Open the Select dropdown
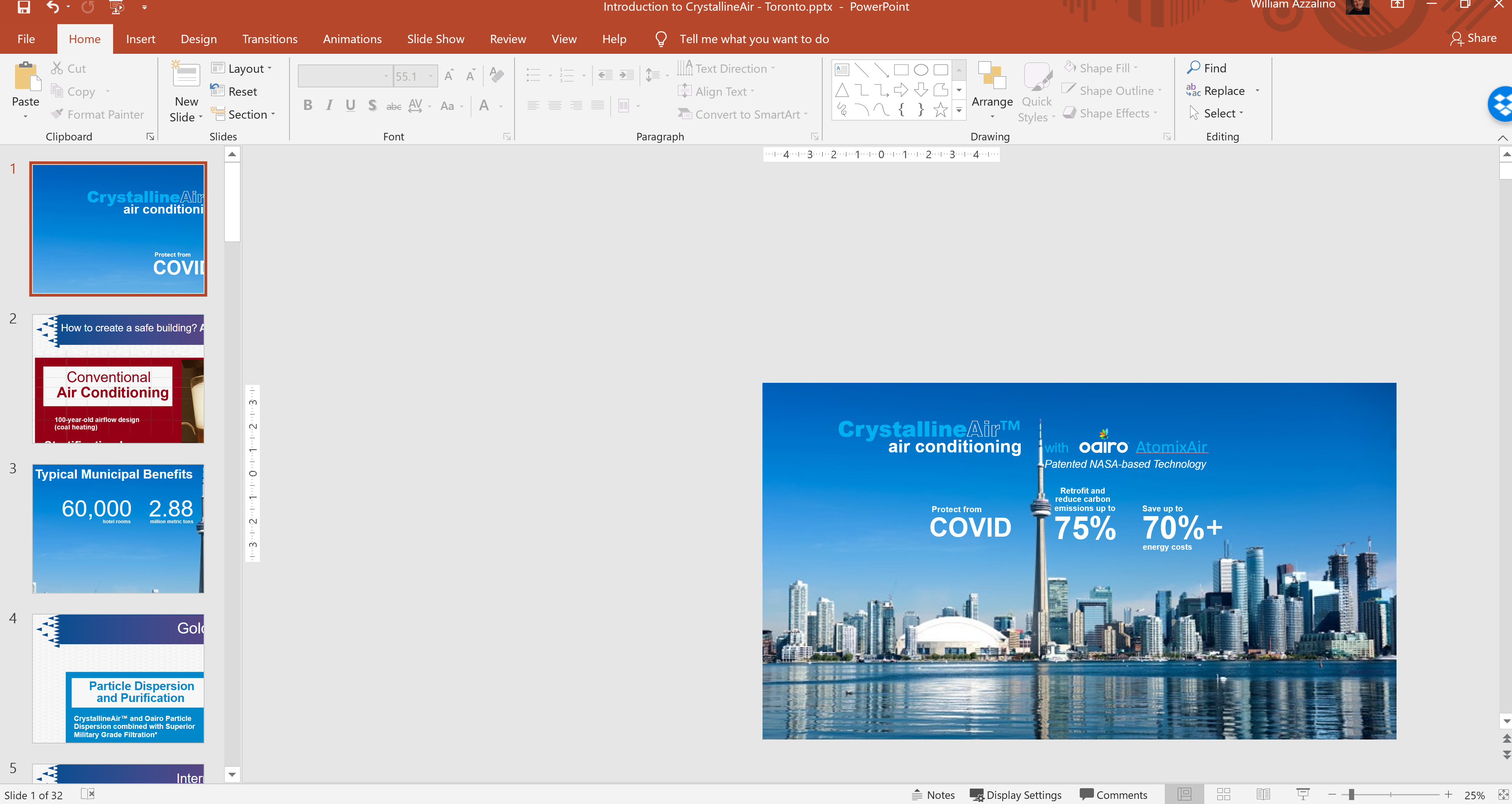1512x804 pixels. pos(1216,113)
